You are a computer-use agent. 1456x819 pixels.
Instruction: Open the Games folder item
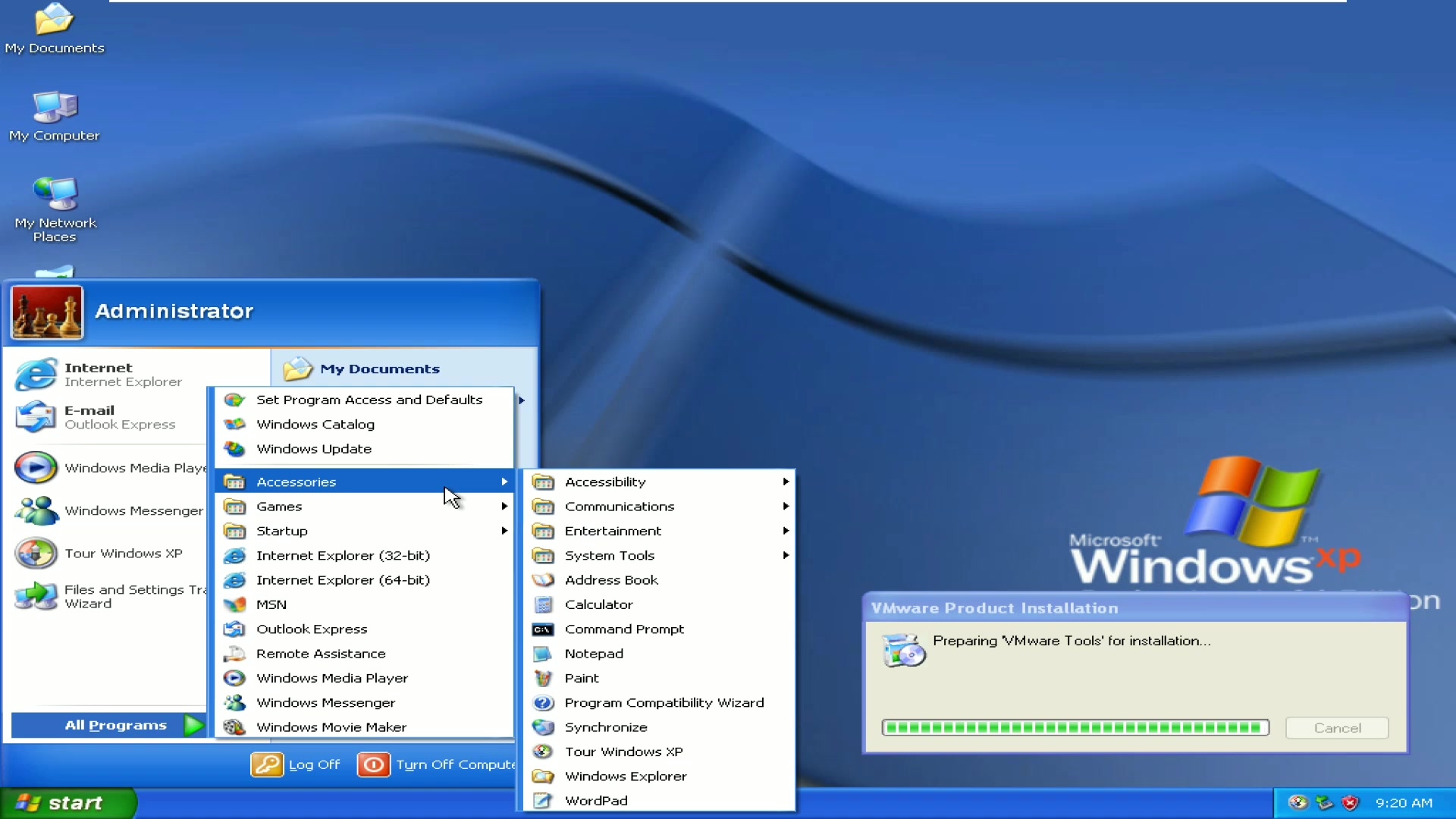point(364,506)
